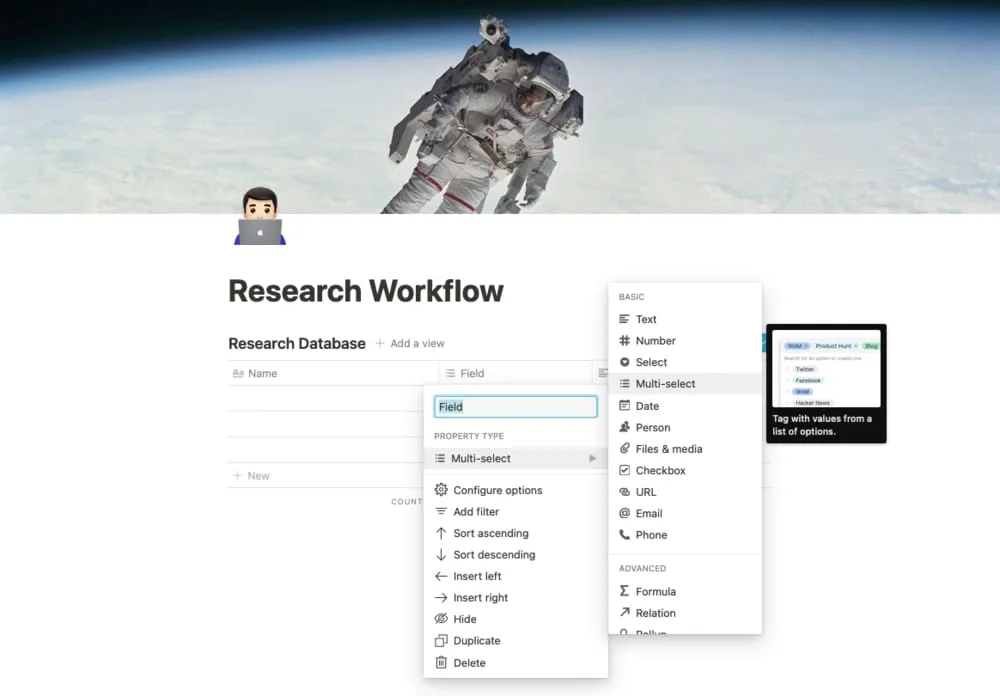
Task: Choose Date as the property type
Action: coord(685,406)
